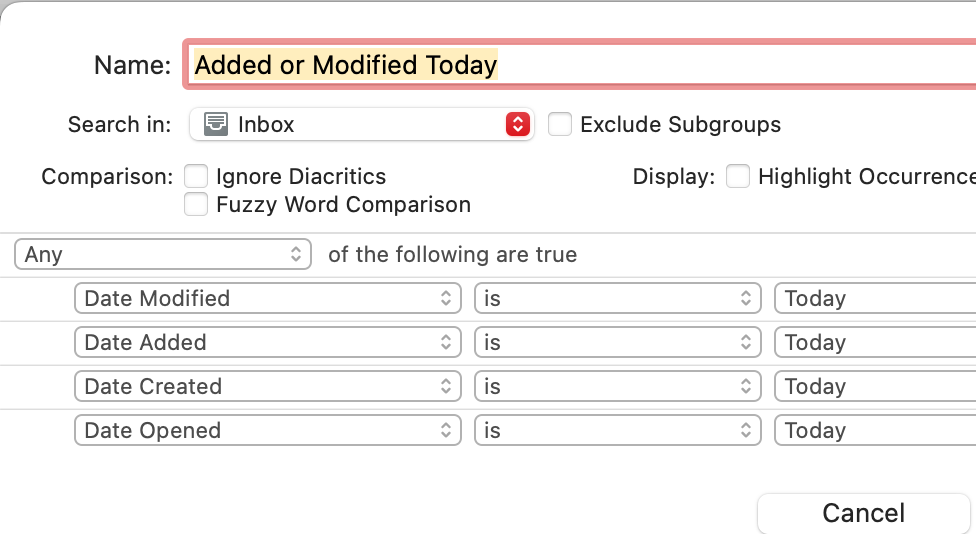Click the red Search in popup arrows
Screen dimensions: 976x534
tap(517, 124)
